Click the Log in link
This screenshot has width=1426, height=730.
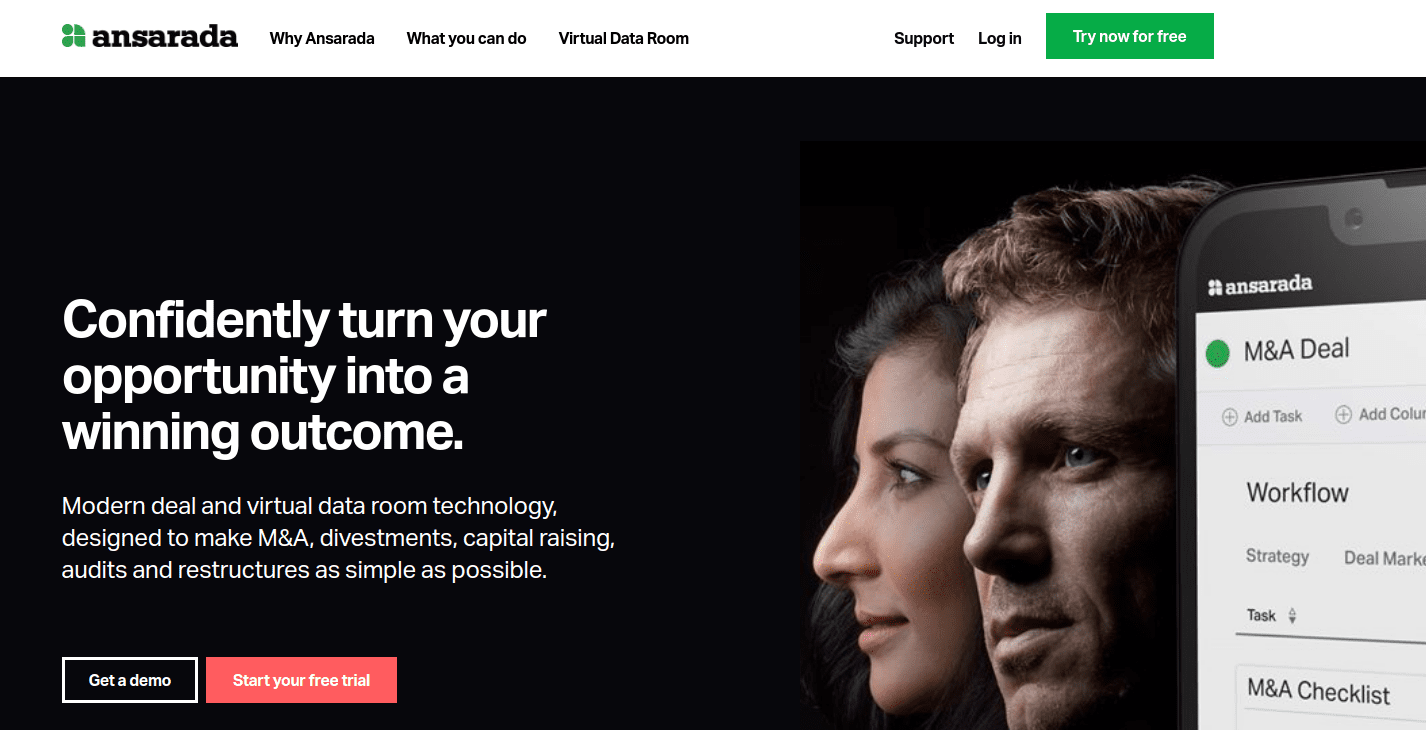tap(1000, 38)
